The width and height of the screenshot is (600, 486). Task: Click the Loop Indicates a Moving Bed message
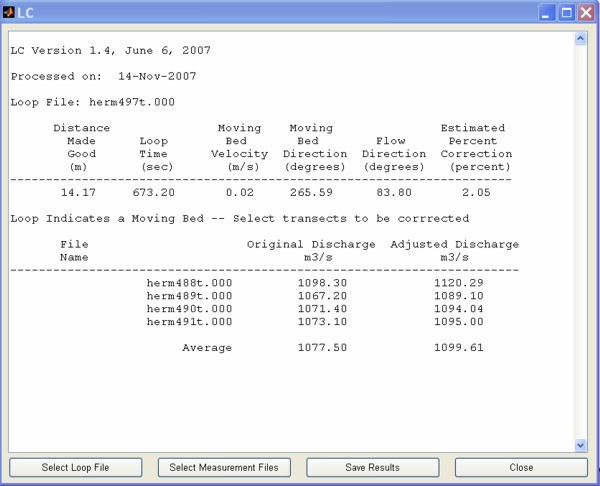(240, 219)
